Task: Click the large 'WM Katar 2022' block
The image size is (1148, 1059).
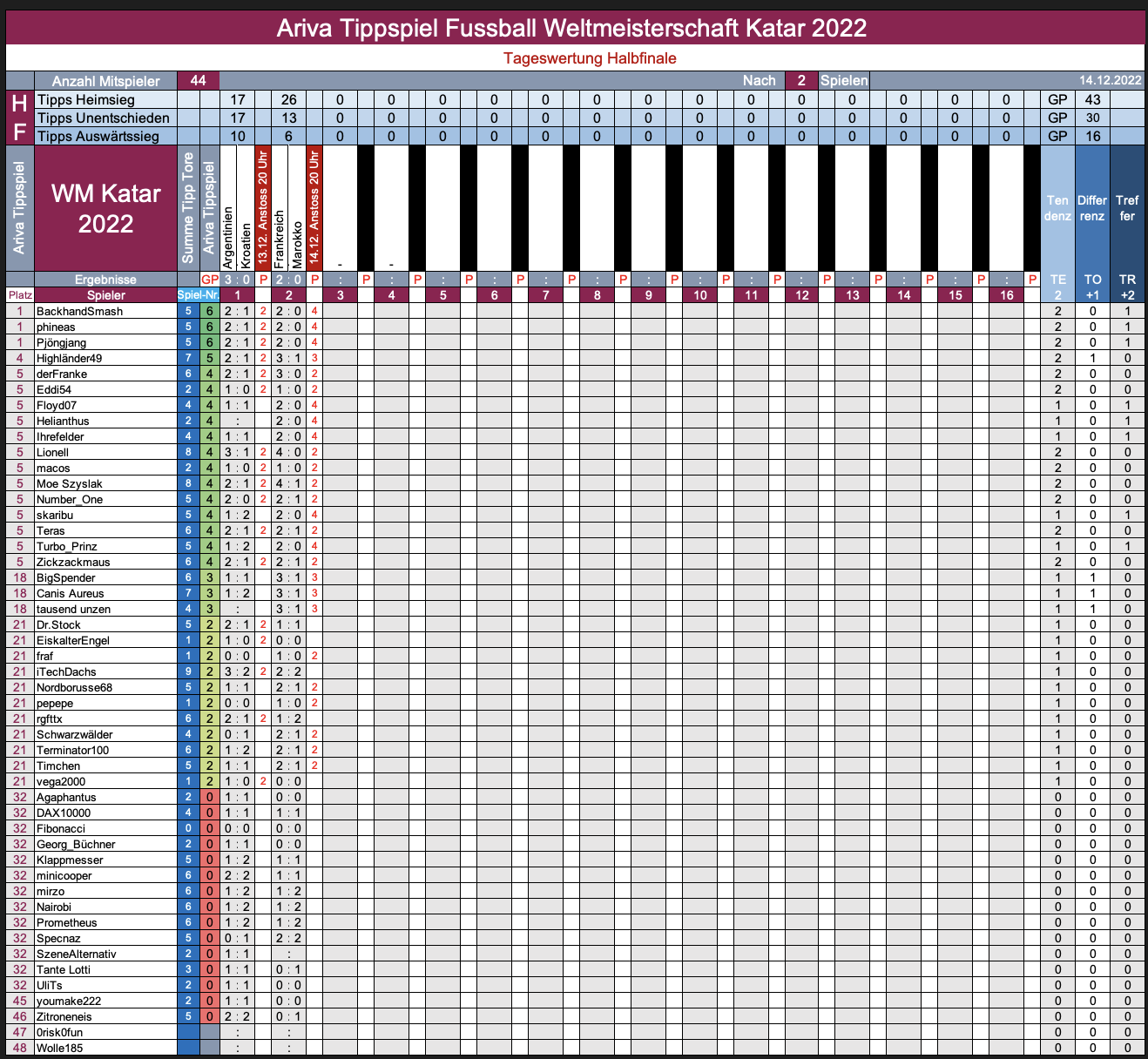Action: (x=105, y=209)
